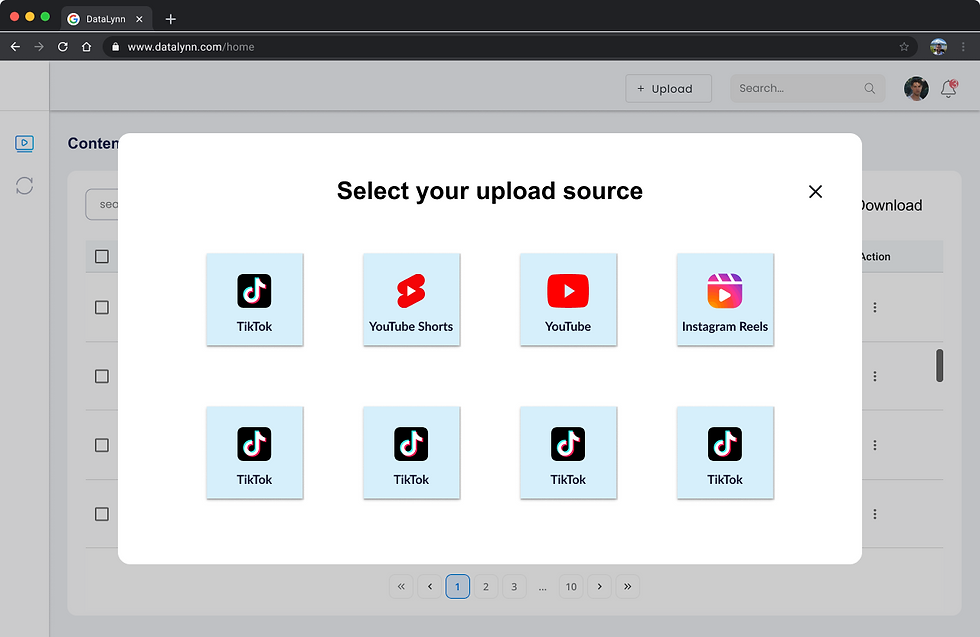Go to page 3
Screen dimensions: 980x637
[x=514, y=586]
